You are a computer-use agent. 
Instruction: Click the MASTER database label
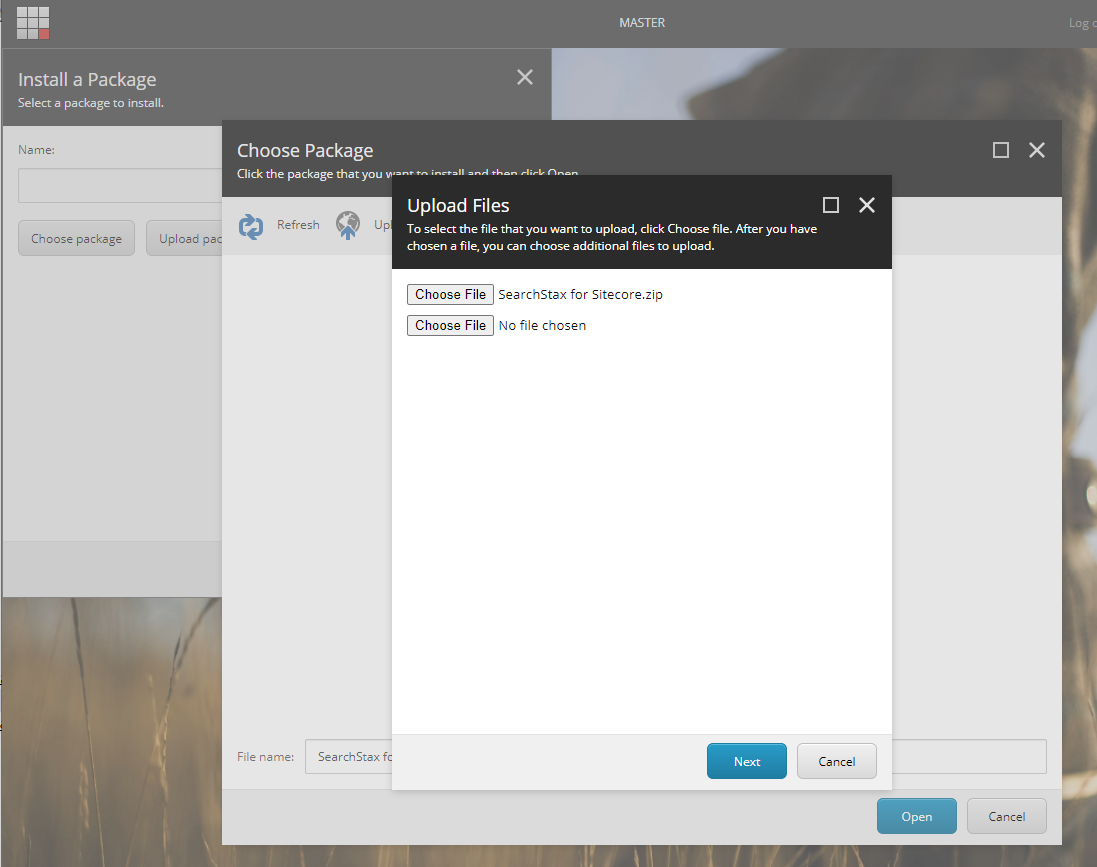(x=642, y=22)
